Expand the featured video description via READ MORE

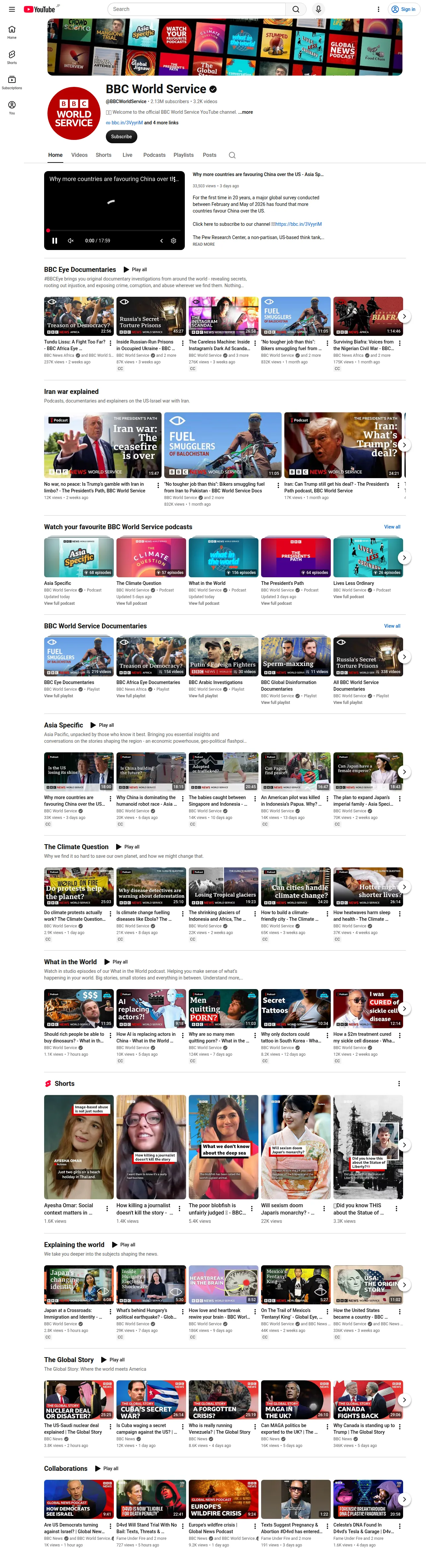(x=204, y=244)
